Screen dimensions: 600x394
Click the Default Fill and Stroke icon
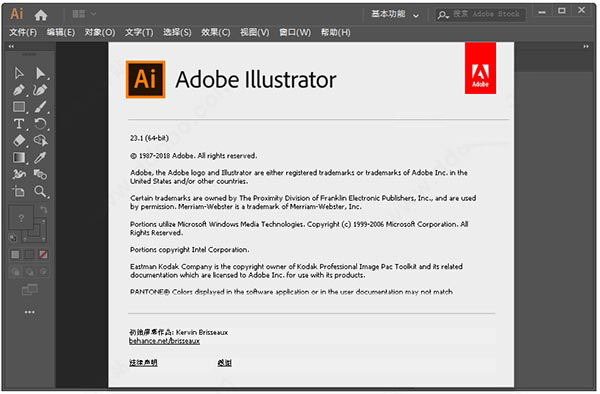pos(13,238)
